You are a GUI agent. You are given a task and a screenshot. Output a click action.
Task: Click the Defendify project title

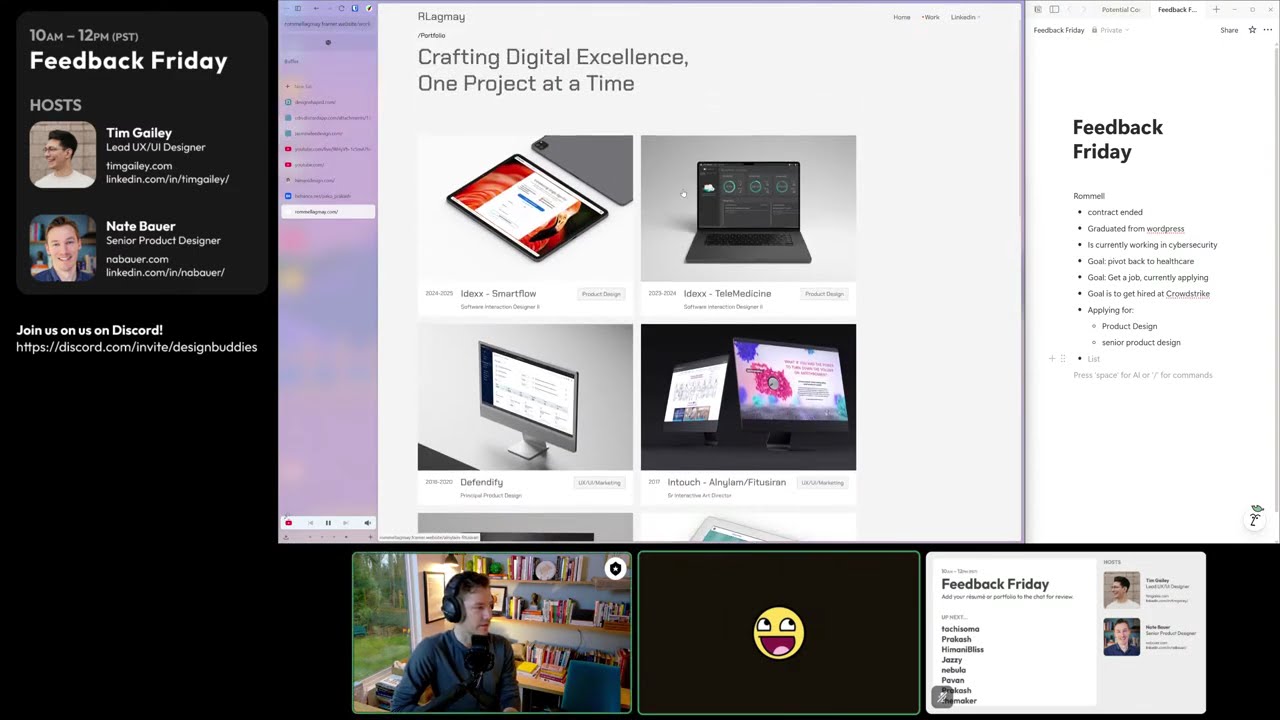click(481, 482)
